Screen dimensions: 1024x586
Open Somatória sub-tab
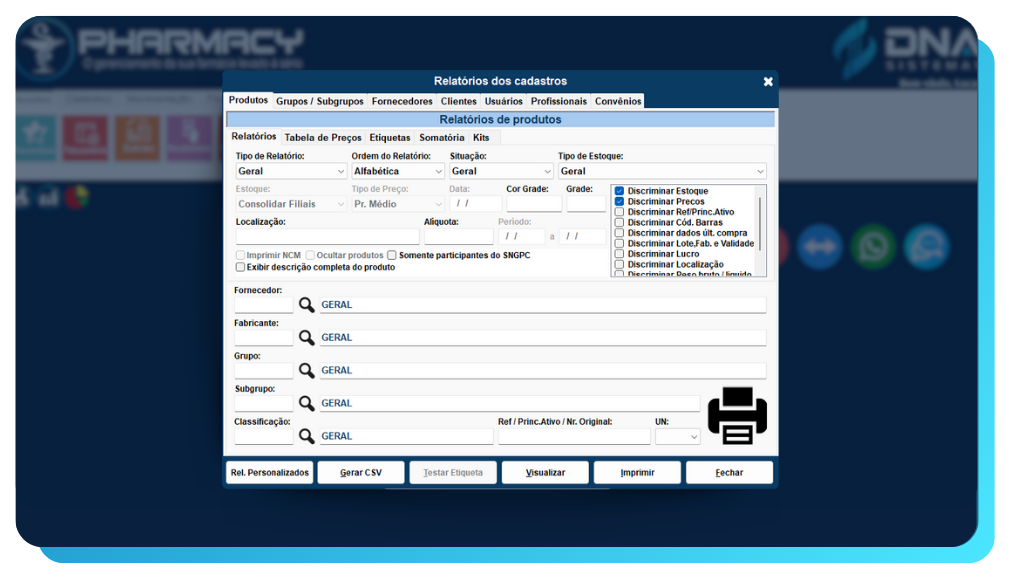(441, 137)
